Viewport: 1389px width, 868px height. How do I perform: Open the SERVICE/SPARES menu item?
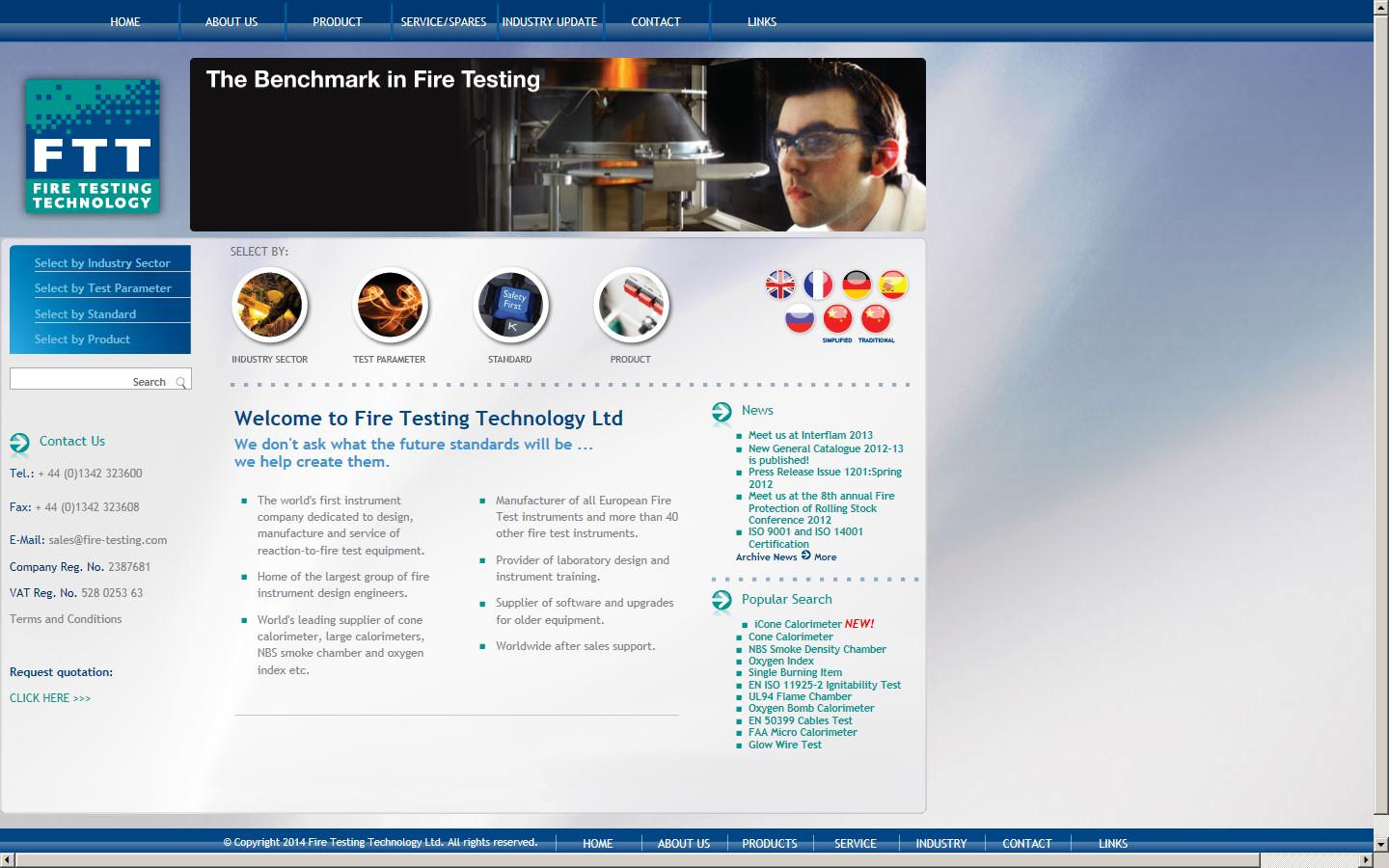coord(444,21)
